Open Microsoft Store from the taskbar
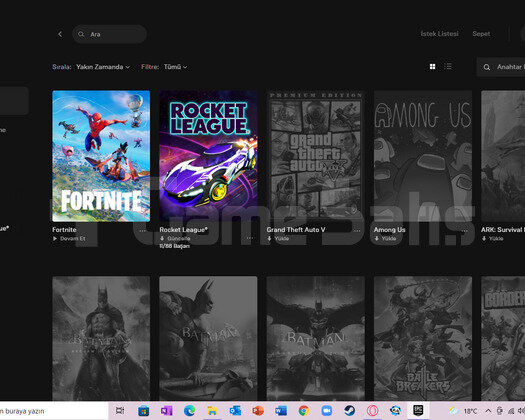The width and height of the screenshot is (525, 420). point(144,410)
